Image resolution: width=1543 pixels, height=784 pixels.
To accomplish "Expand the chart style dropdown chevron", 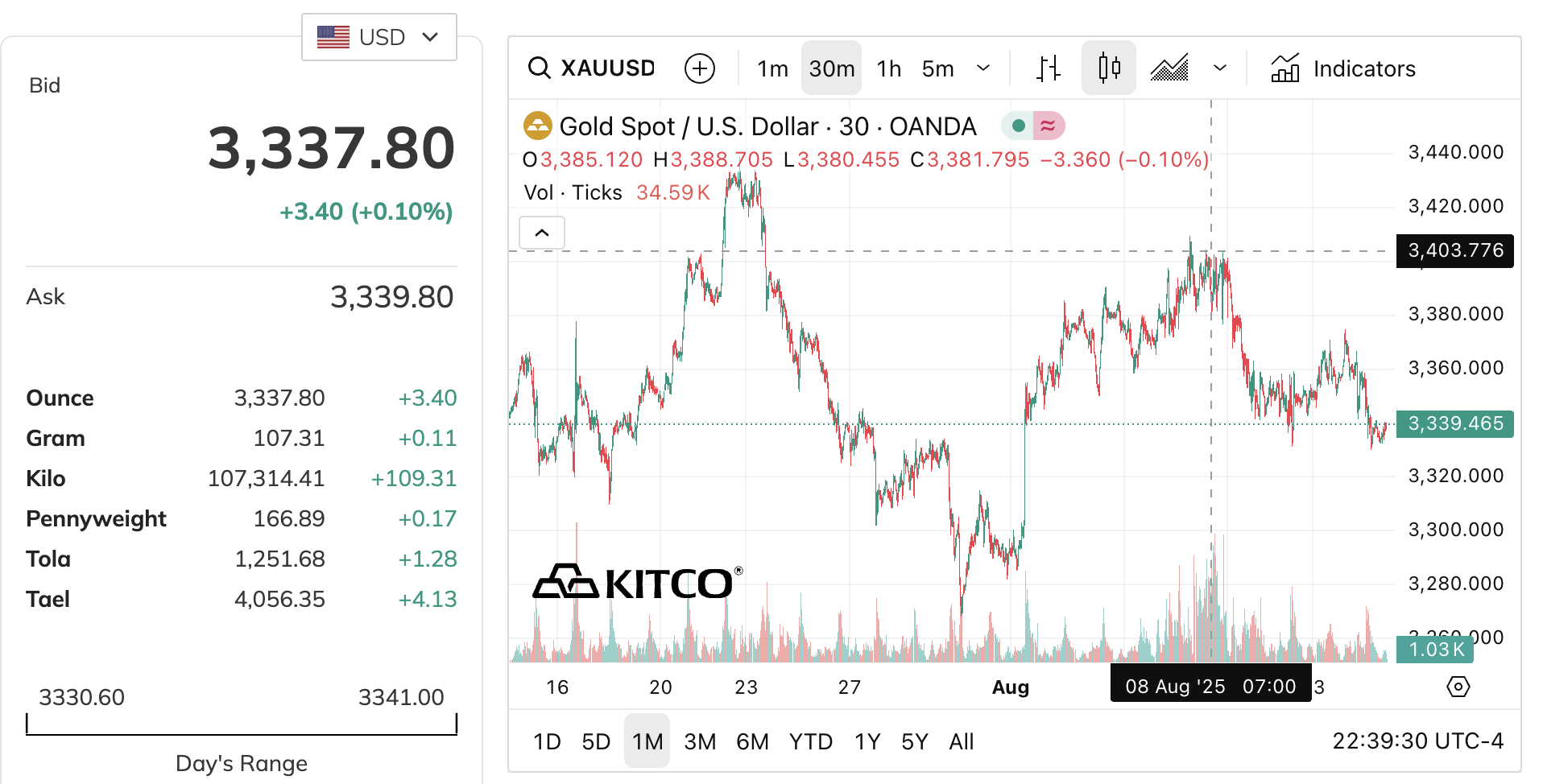I will [1219, 68].
